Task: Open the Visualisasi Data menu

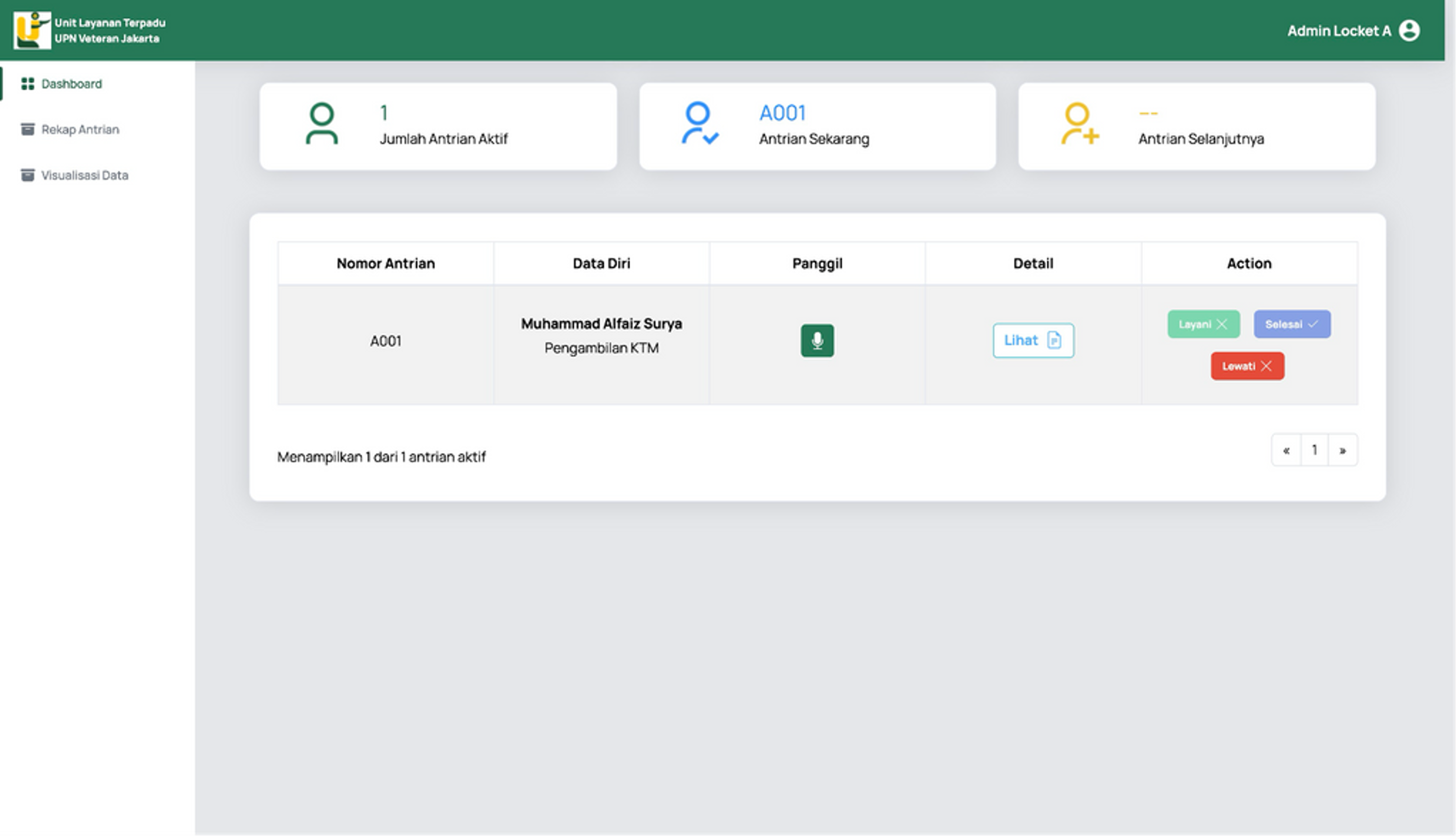Action: [x=84, y=176]
